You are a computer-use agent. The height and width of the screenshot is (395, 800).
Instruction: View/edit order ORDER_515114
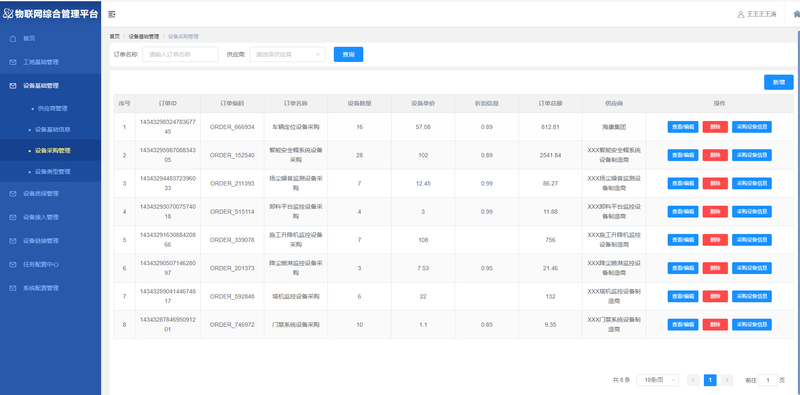(683, 211)
